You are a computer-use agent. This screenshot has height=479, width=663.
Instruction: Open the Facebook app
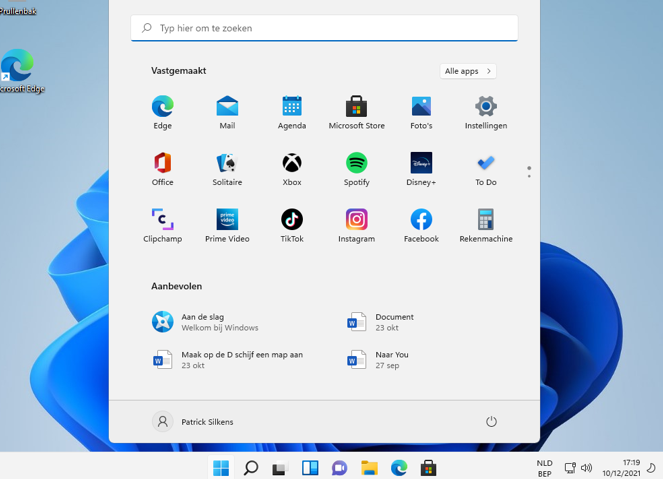[421, 226]
